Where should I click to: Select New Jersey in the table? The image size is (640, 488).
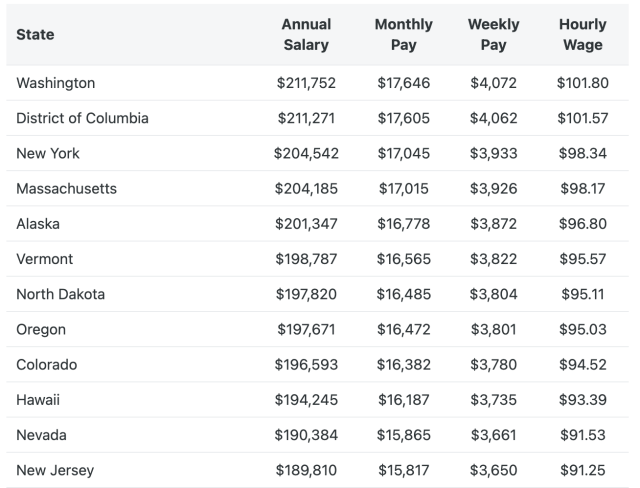pyautogui.click(x=55, y=470)
